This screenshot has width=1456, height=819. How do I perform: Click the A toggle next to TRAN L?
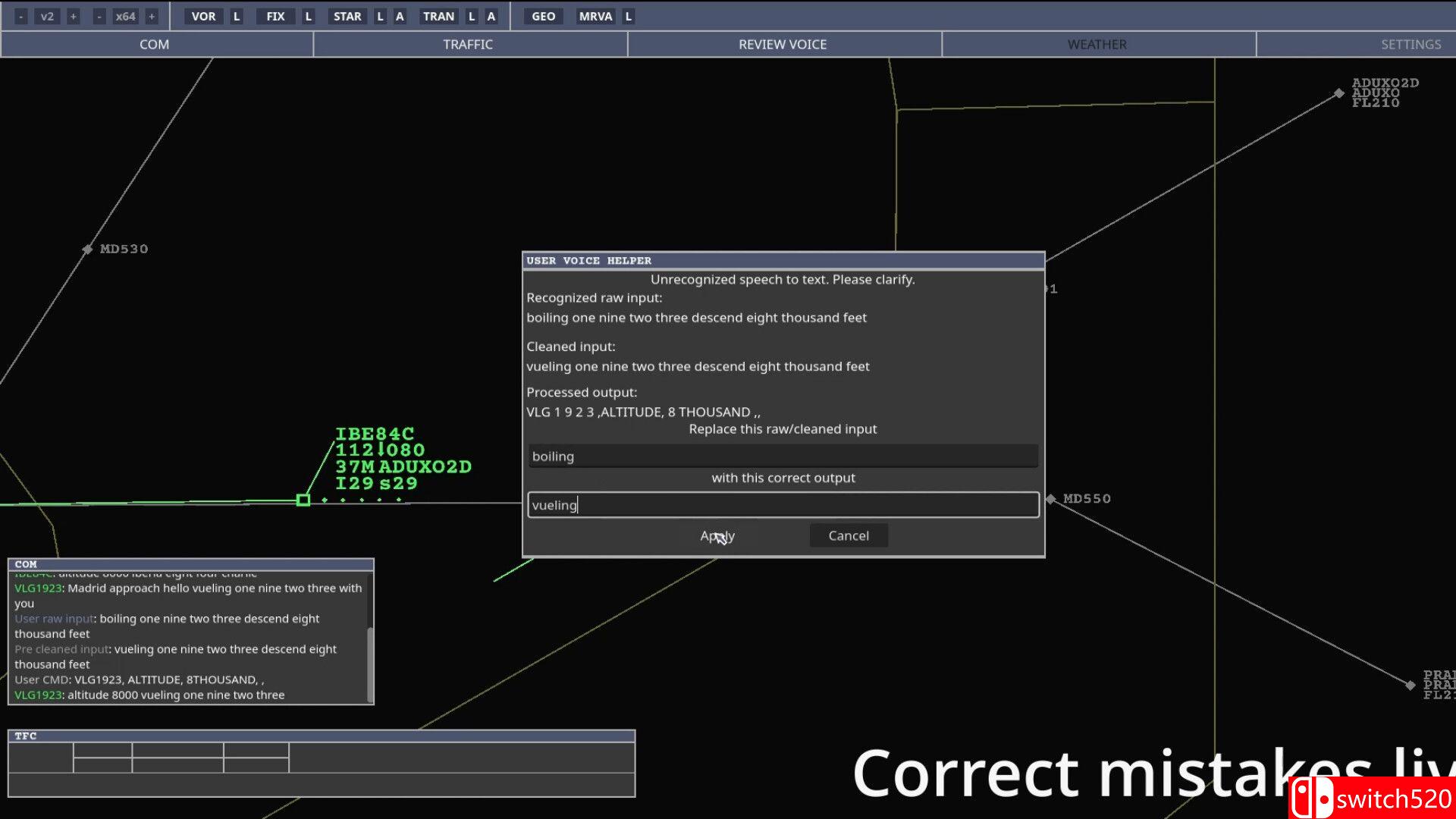click(491, 16)
